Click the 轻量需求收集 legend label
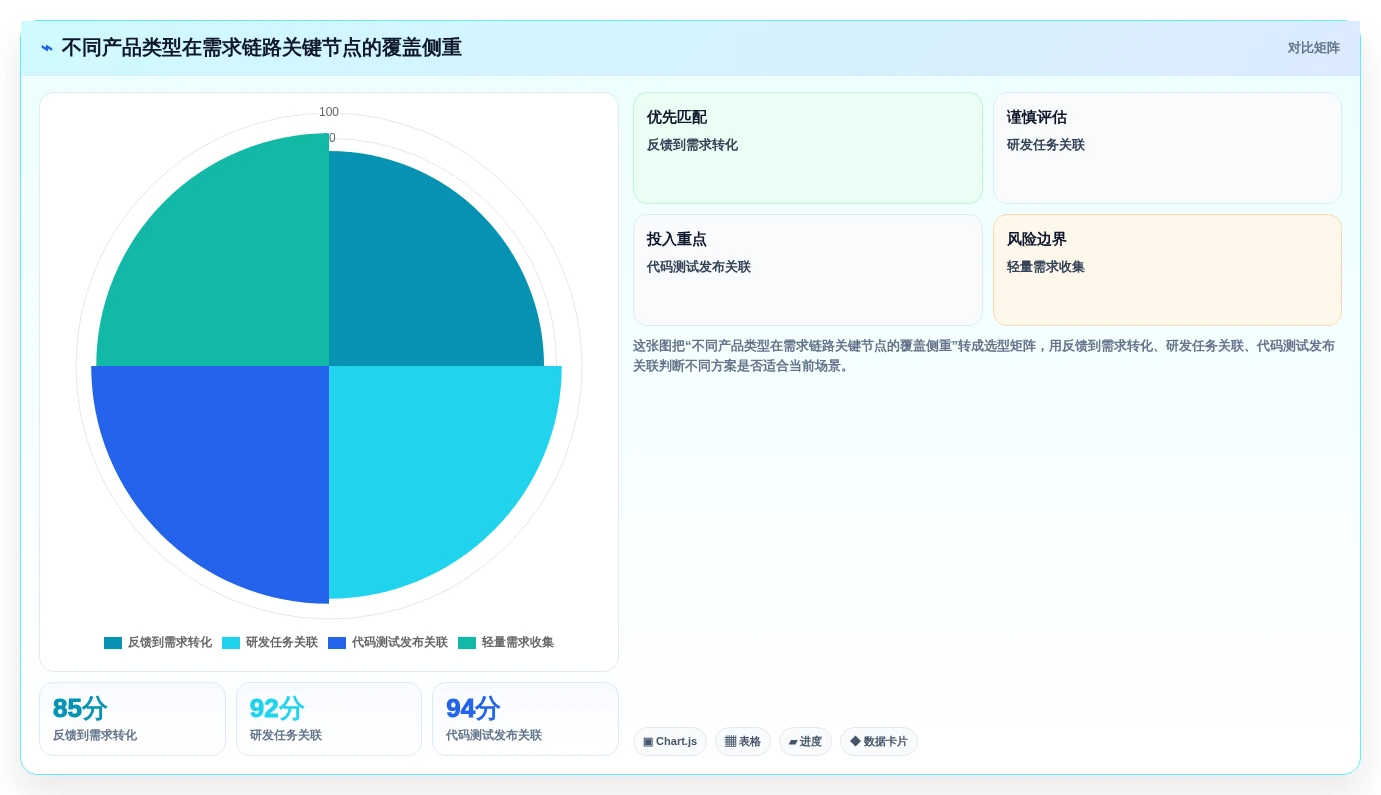 (518, 643)
